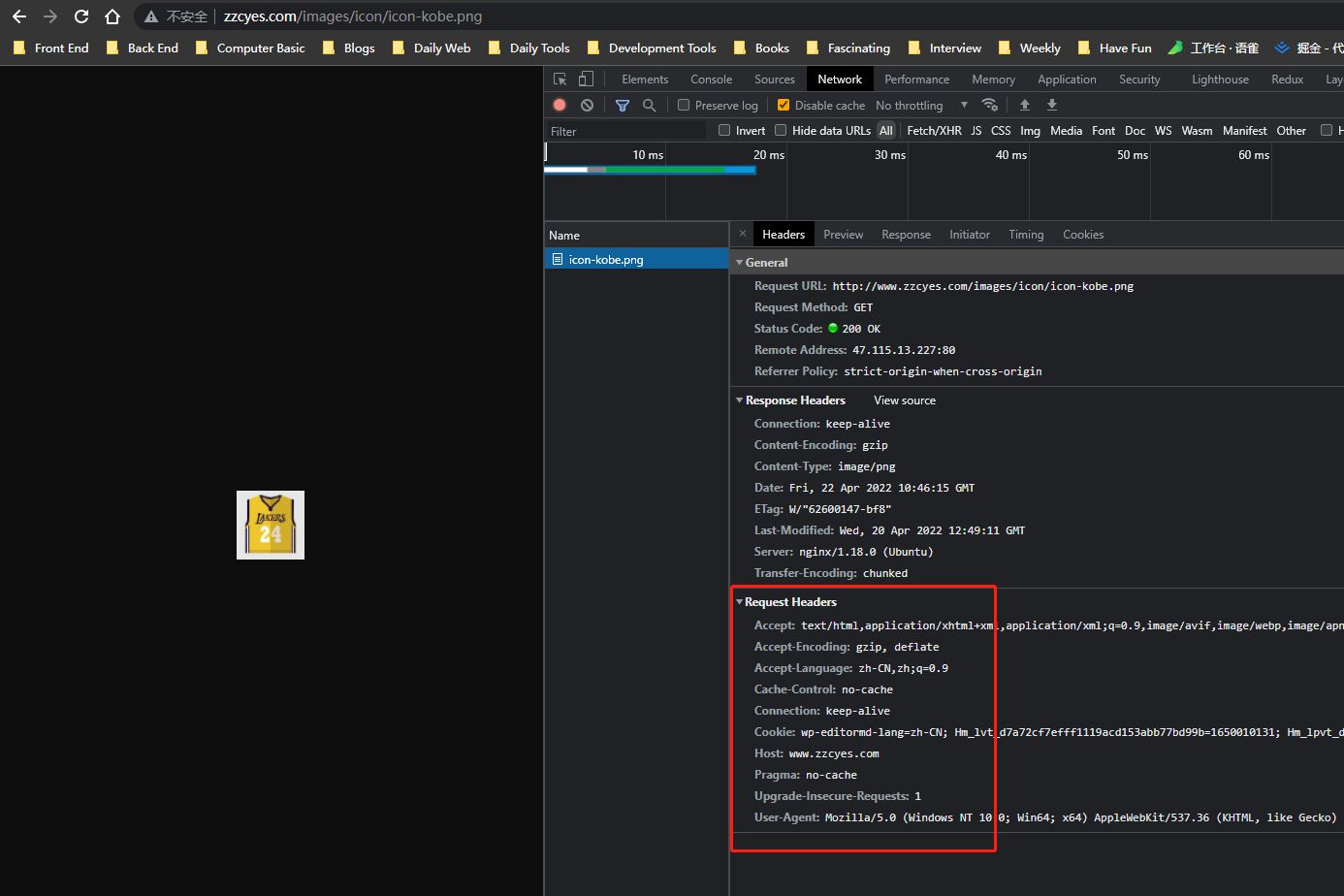Open the No throttling dropdown
The width and height of the screenshot is (1344, 896).
(921, 105)
